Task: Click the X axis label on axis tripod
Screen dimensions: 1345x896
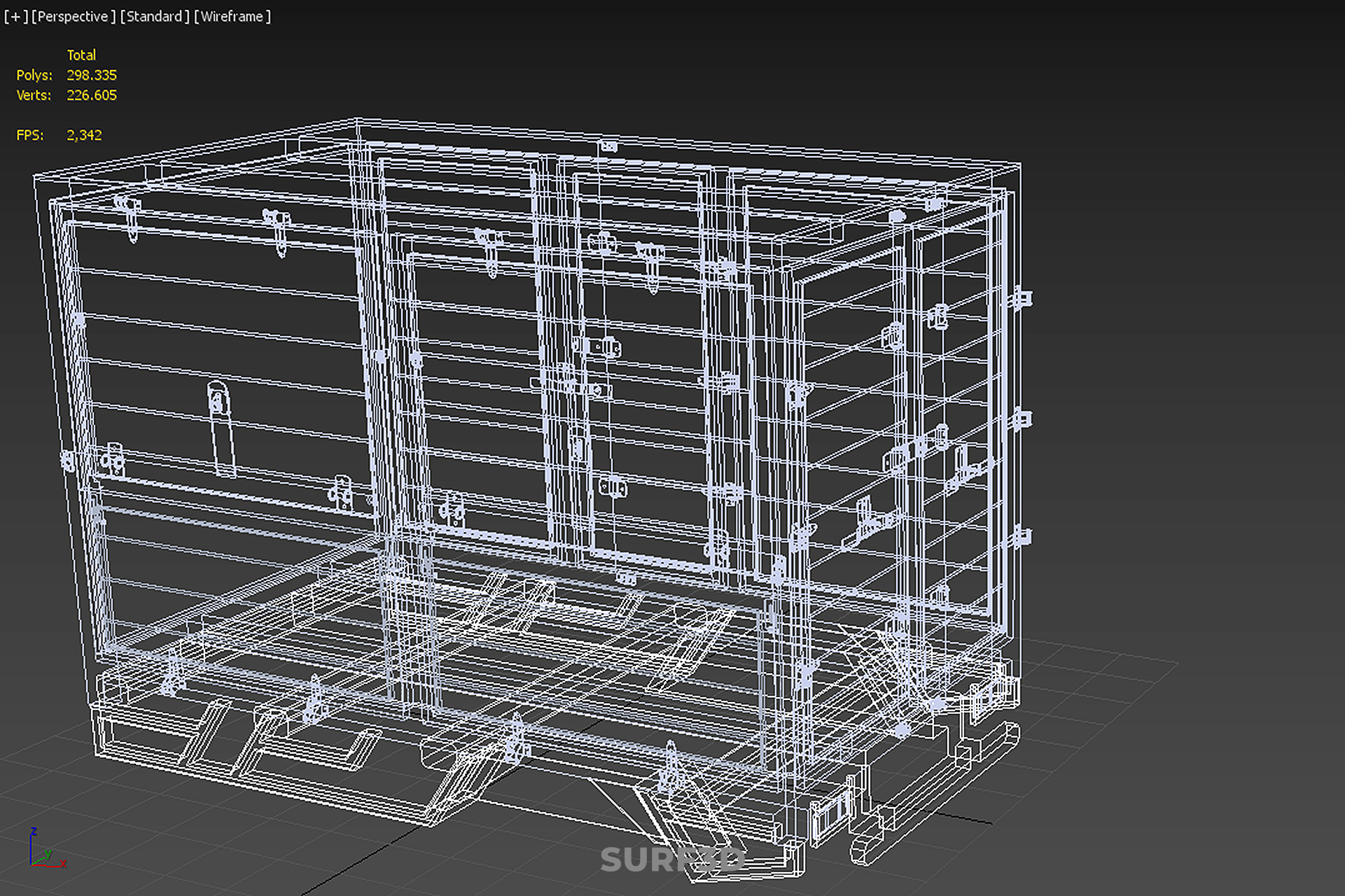Action: pos(63,864)
